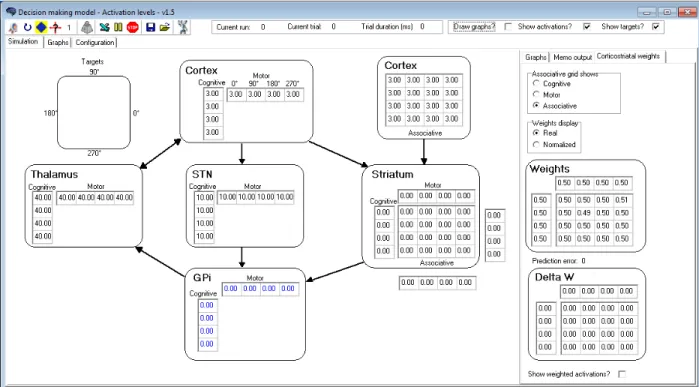Viewport: 699px width, 387px height.
Task: Click the STN box title
Action: [x=202, y=174]
